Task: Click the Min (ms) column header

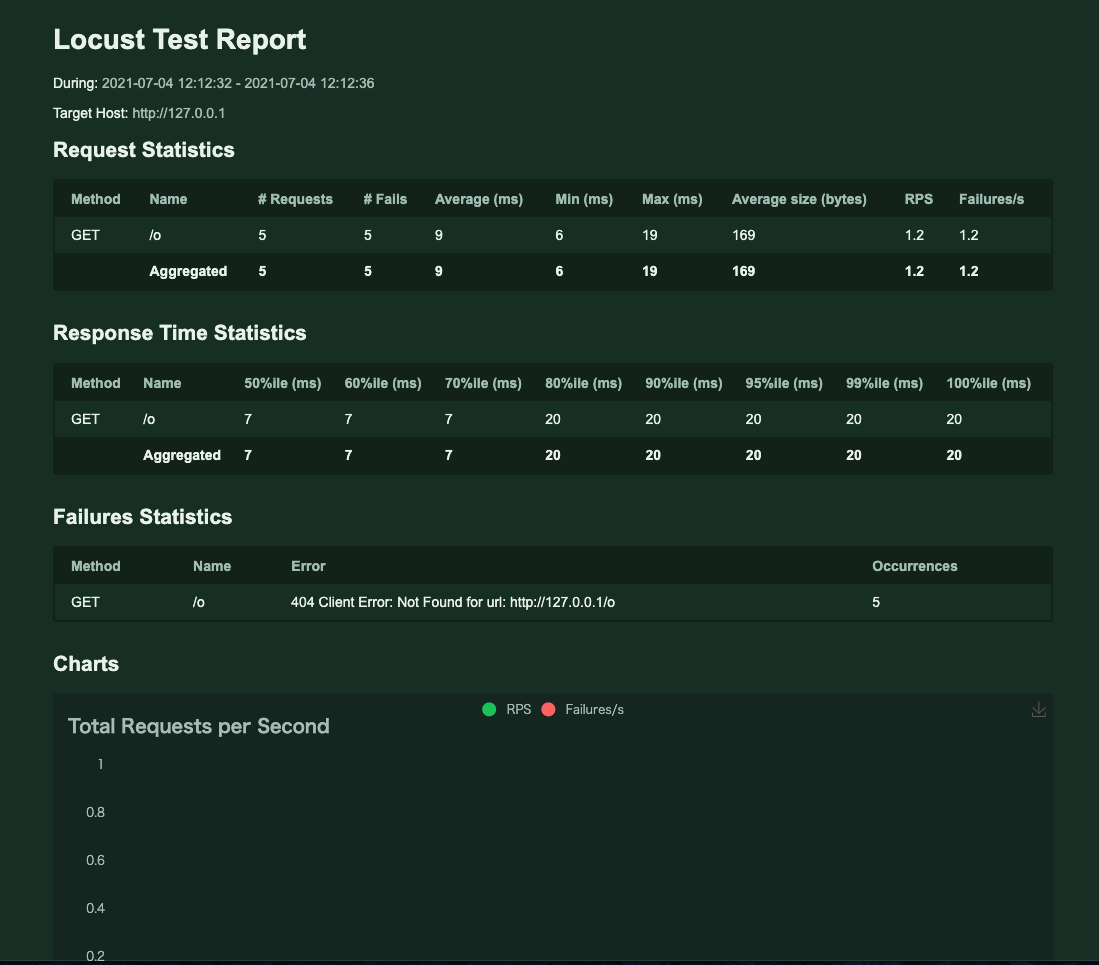Action: click(x=584, y=199)
